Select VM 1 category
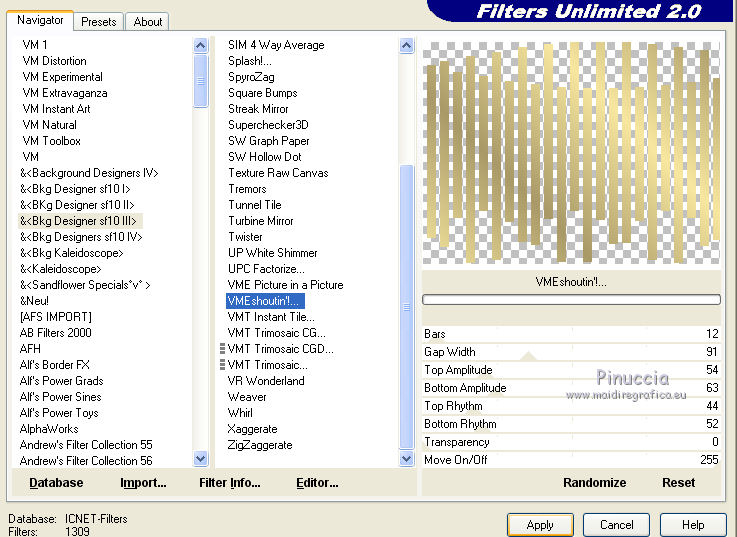The height and width of the screenshot is (537, 737). (35, 45)
